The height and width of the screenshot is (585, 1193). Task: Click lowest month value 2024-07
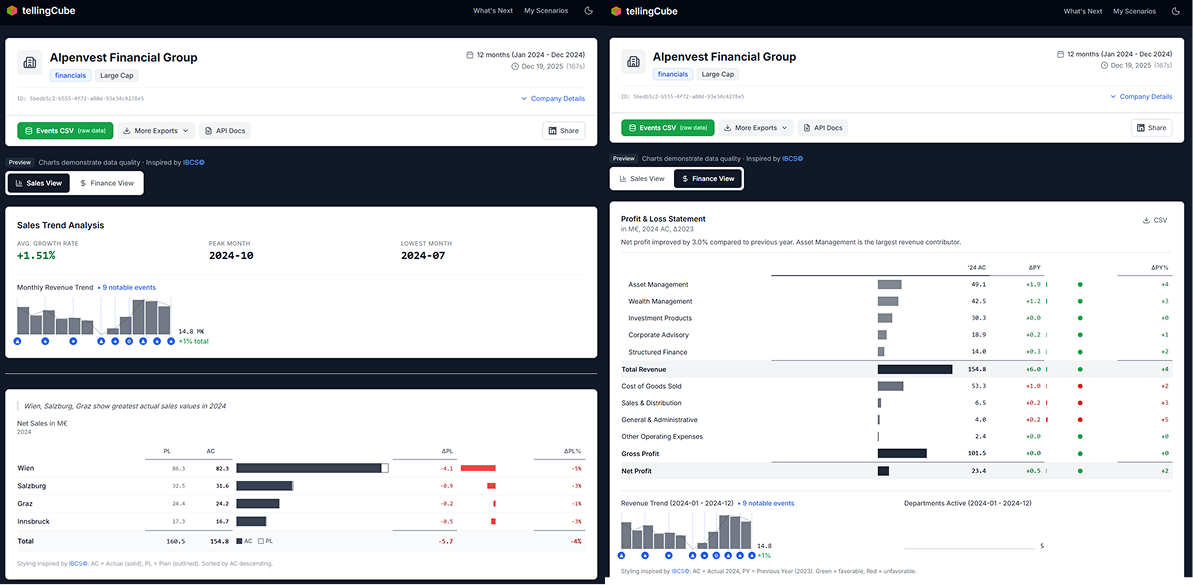click(x=423, y=256)
